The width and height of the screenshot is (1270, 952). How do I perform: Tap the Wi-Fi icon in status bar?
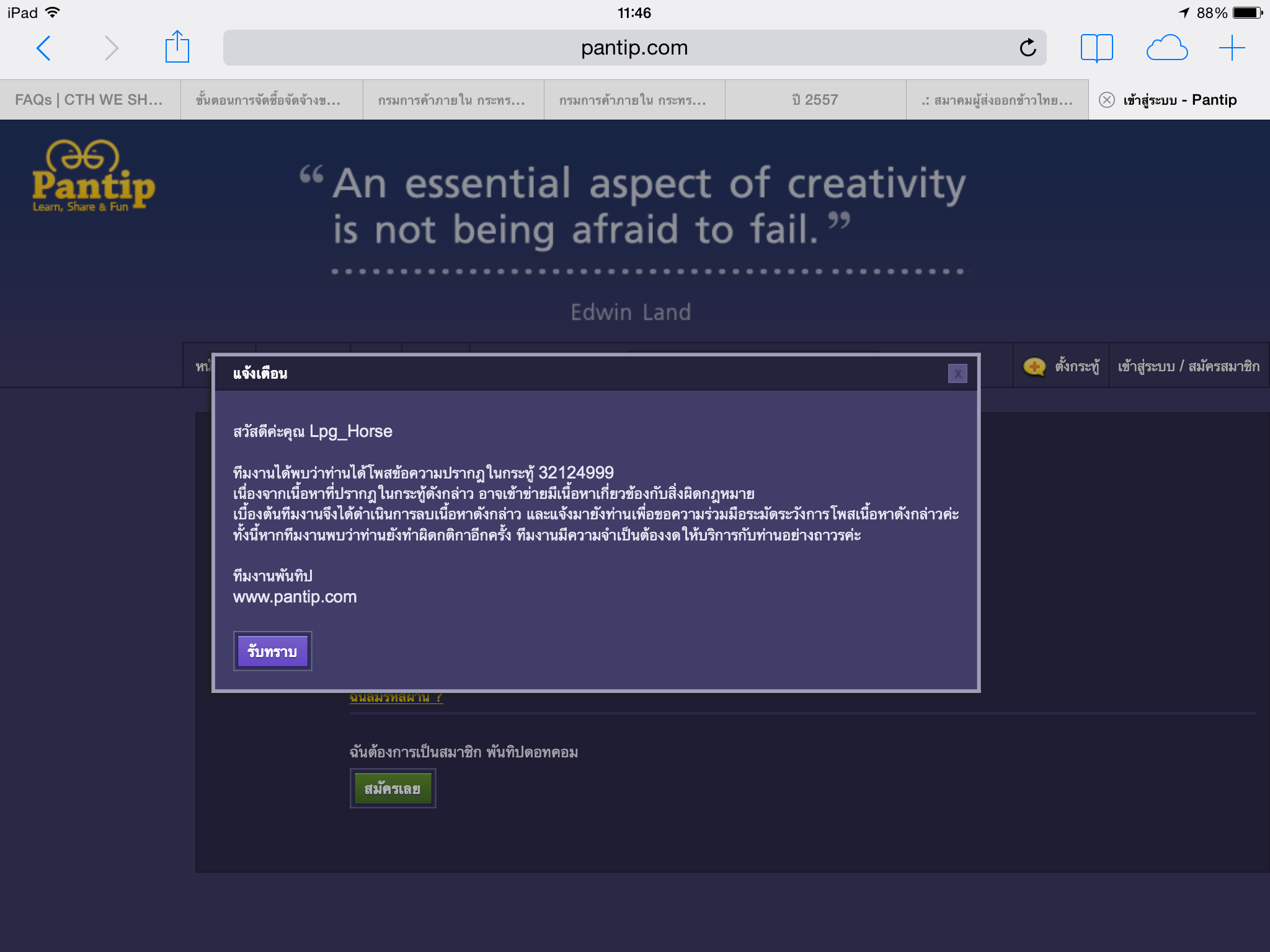(x=53, y=12)
